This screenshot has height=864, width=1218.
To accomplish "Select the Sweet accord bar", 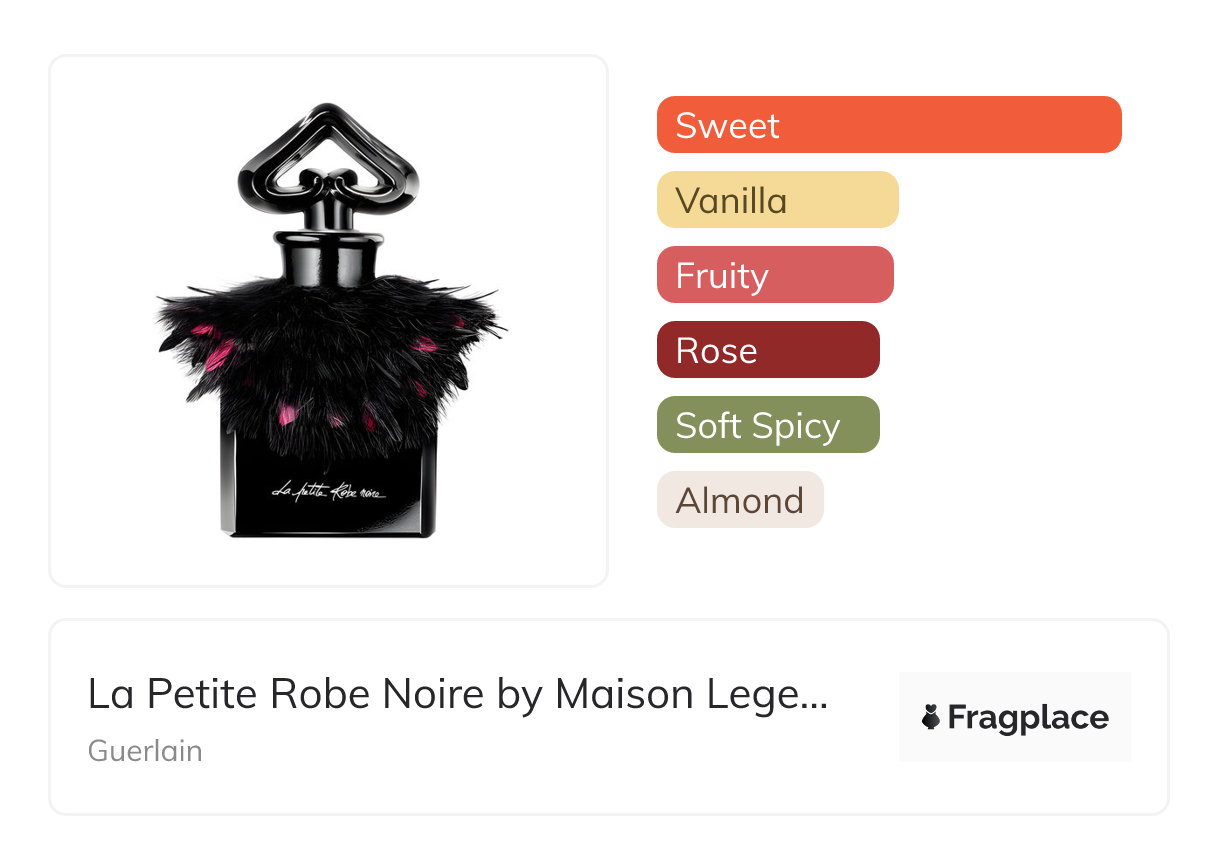I will point(889,125).
